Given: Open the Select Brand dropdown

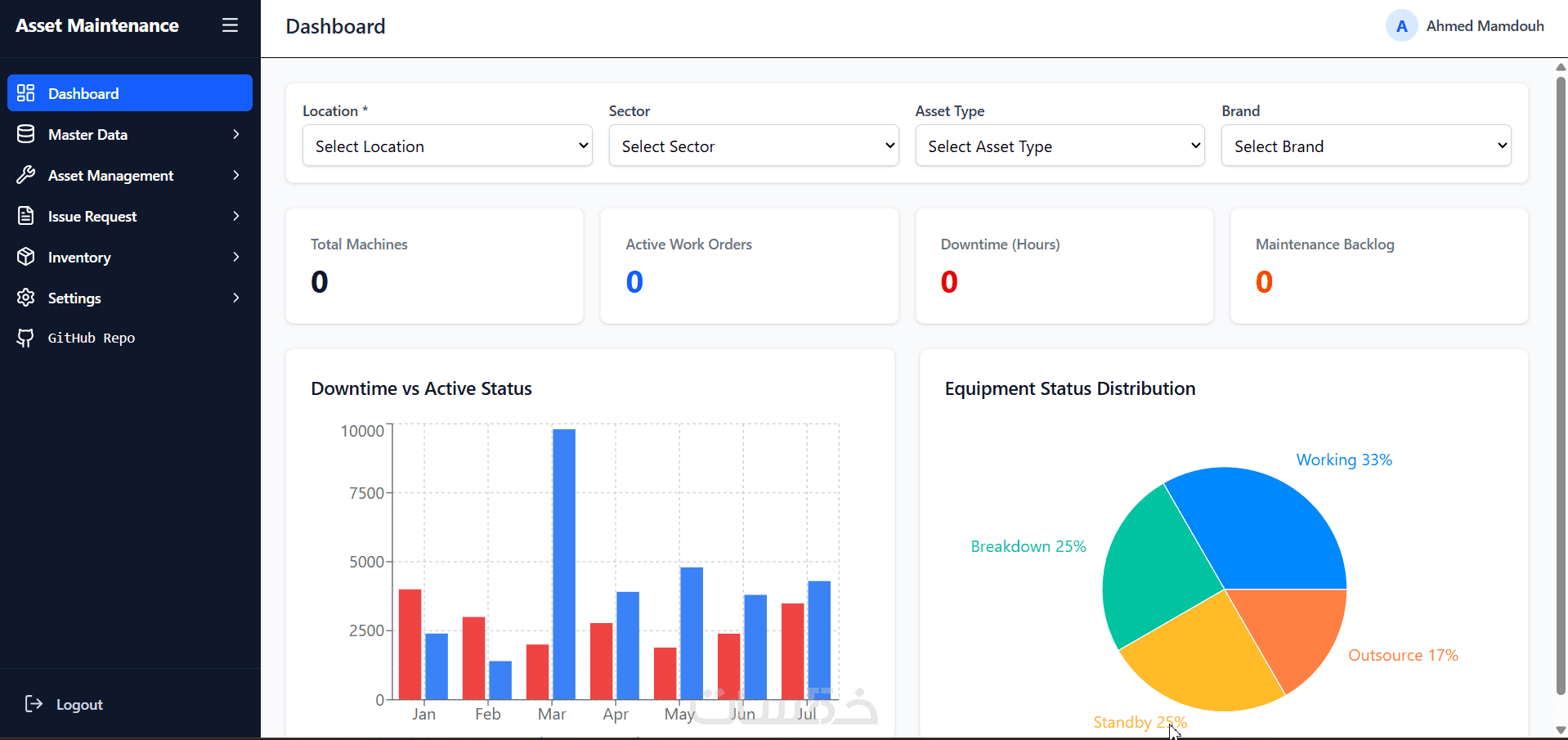Looking at the screenshot, I should (1366, 146).
